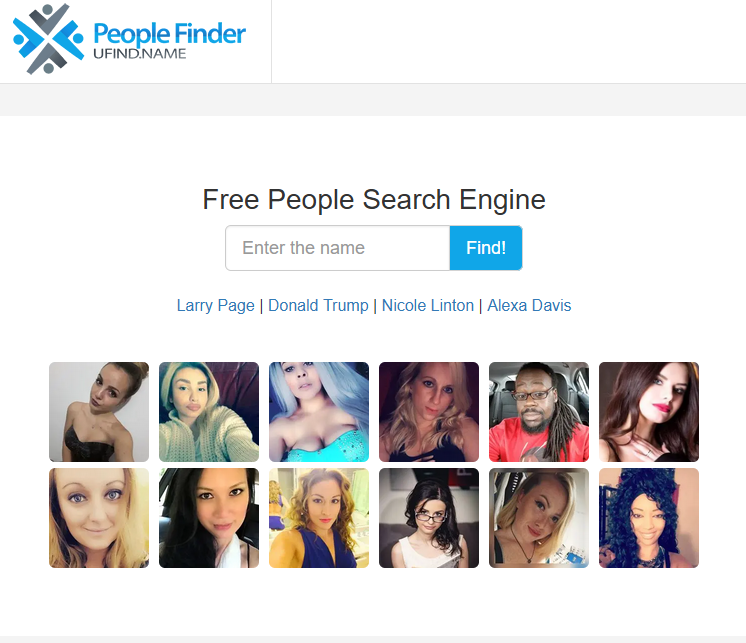This screenshot has height=643, width=746.
Task: Focus the "Enter the name" search field
Action: tap(338, 248)
